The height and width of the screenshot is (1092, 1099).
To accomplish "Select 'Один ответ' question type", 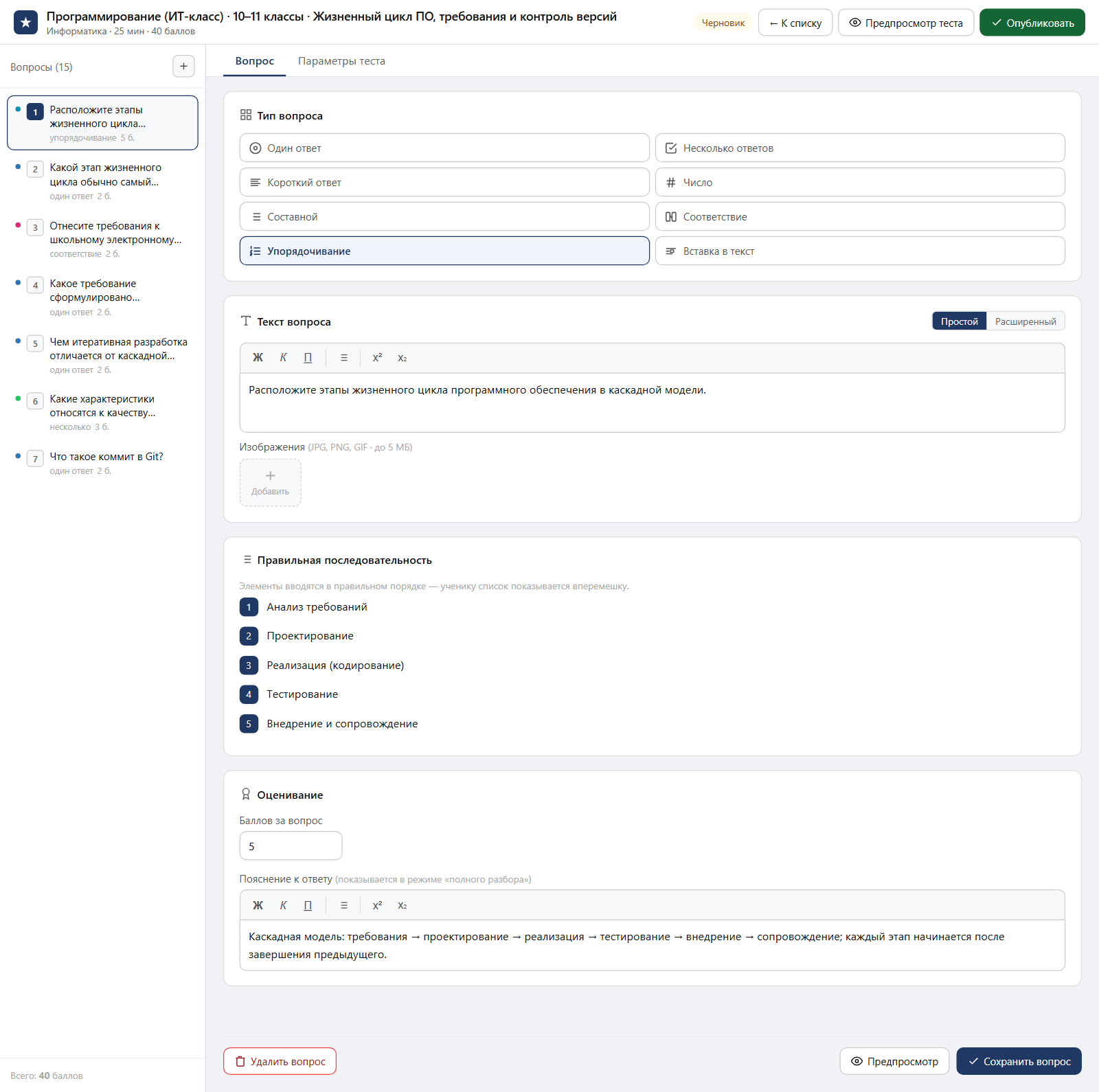I will 444,148.
